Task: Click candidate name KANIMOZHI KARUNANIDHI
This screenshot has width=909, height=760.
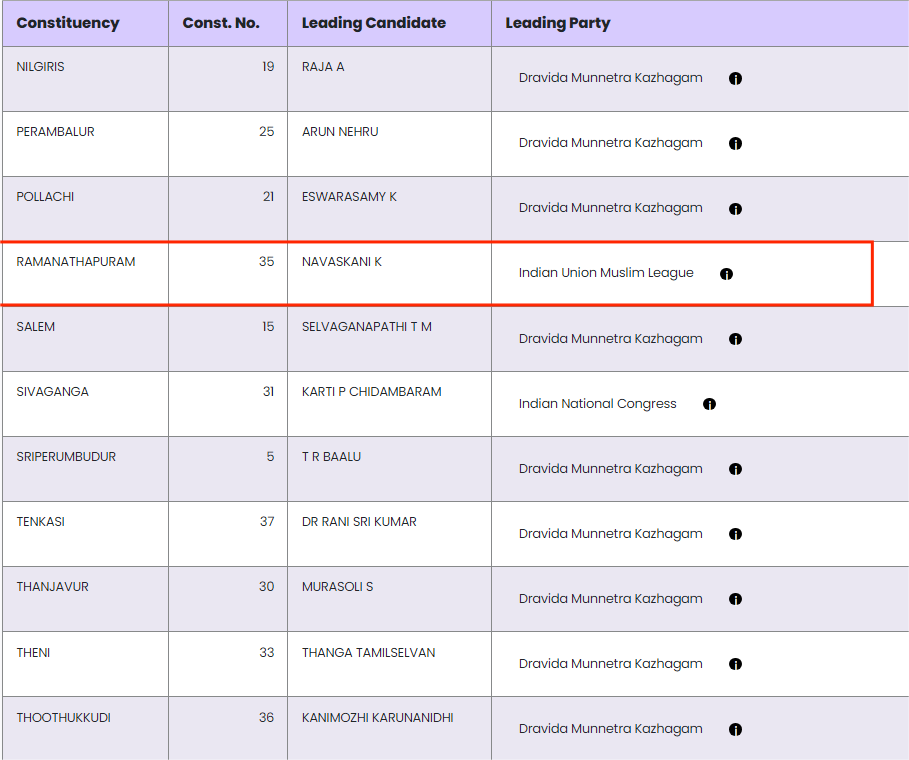Action: pos(377,717)
